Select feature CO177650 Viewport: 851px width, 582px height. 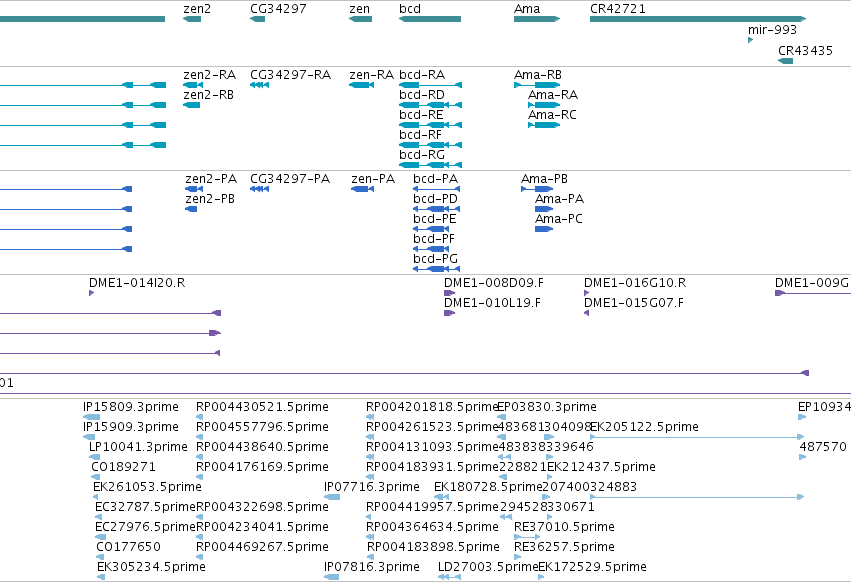[100, 557]
